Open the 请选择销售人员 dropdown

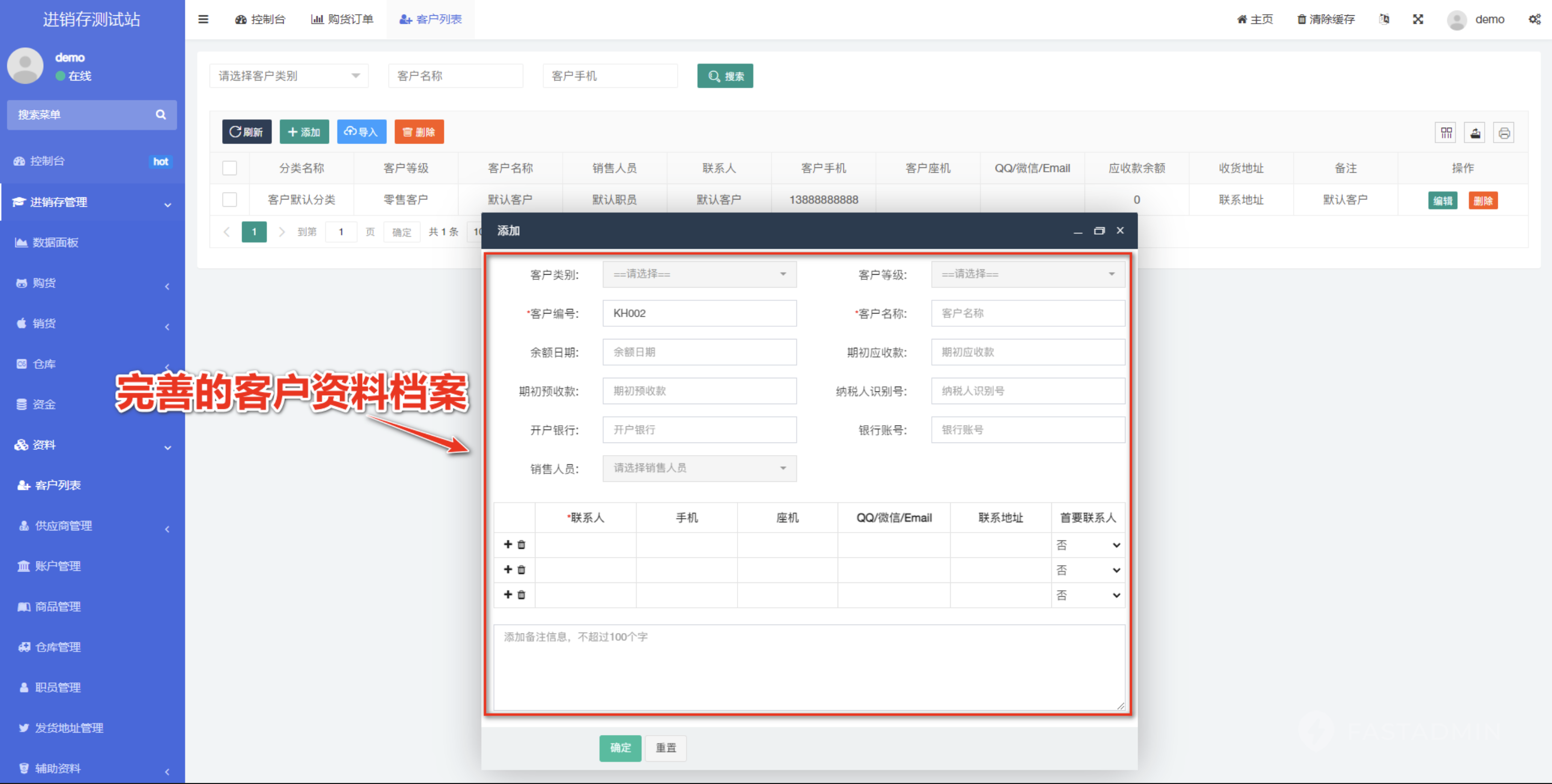coord(699,468)
